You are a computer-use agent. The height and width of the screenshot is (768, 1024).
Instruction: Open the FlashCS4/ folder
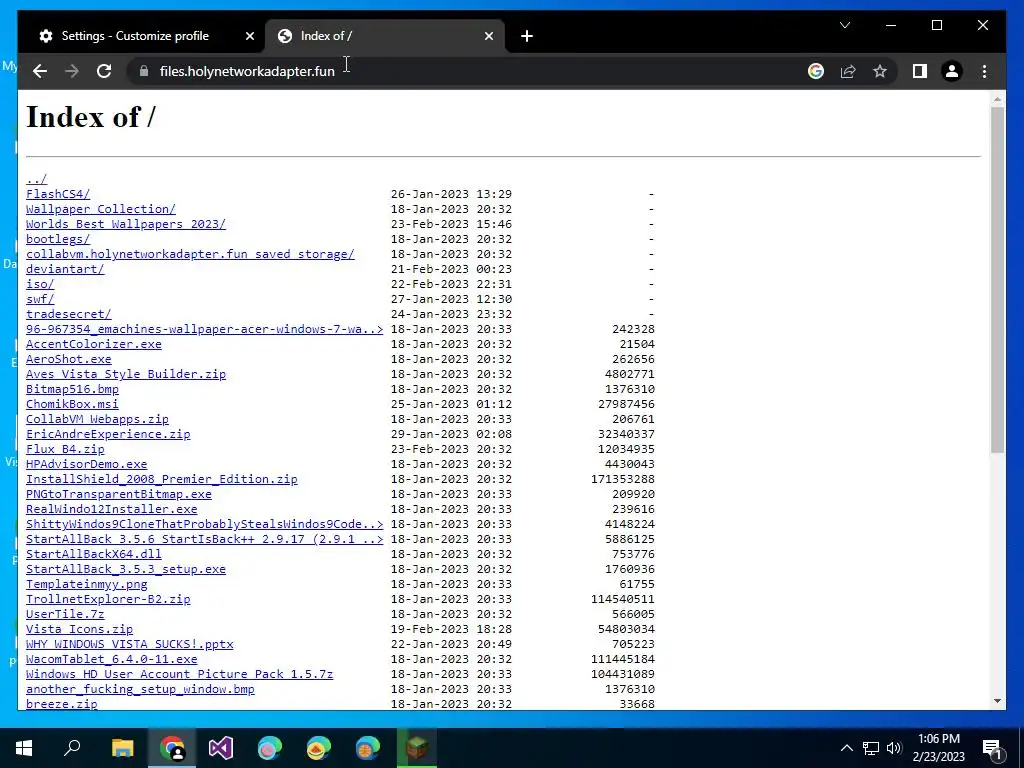click(58, 194)
